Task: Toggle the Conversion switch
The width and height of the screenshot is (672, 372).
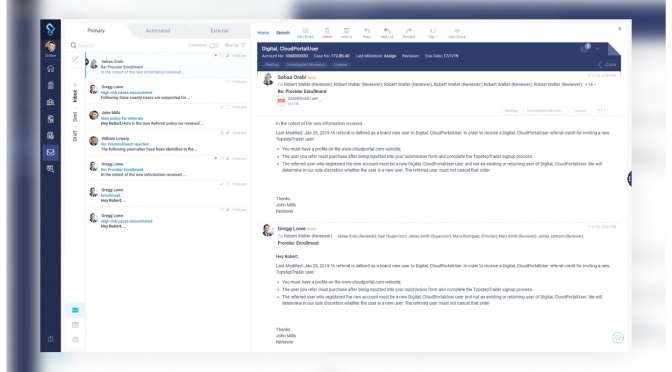Action: click(214, 45)
